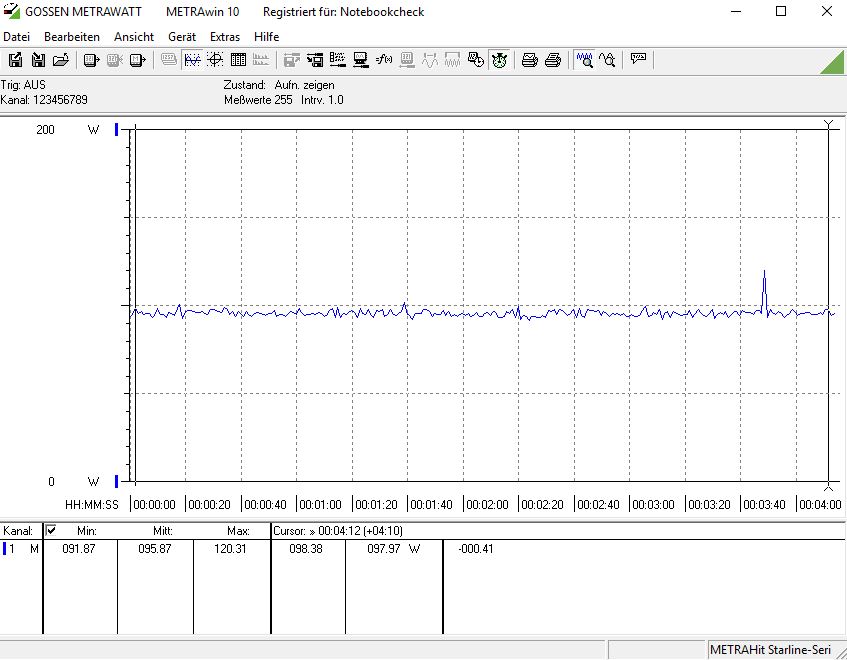Screen dimensions: 847x660
Task: Open the Datei menu
Action: tap(16, 37)
